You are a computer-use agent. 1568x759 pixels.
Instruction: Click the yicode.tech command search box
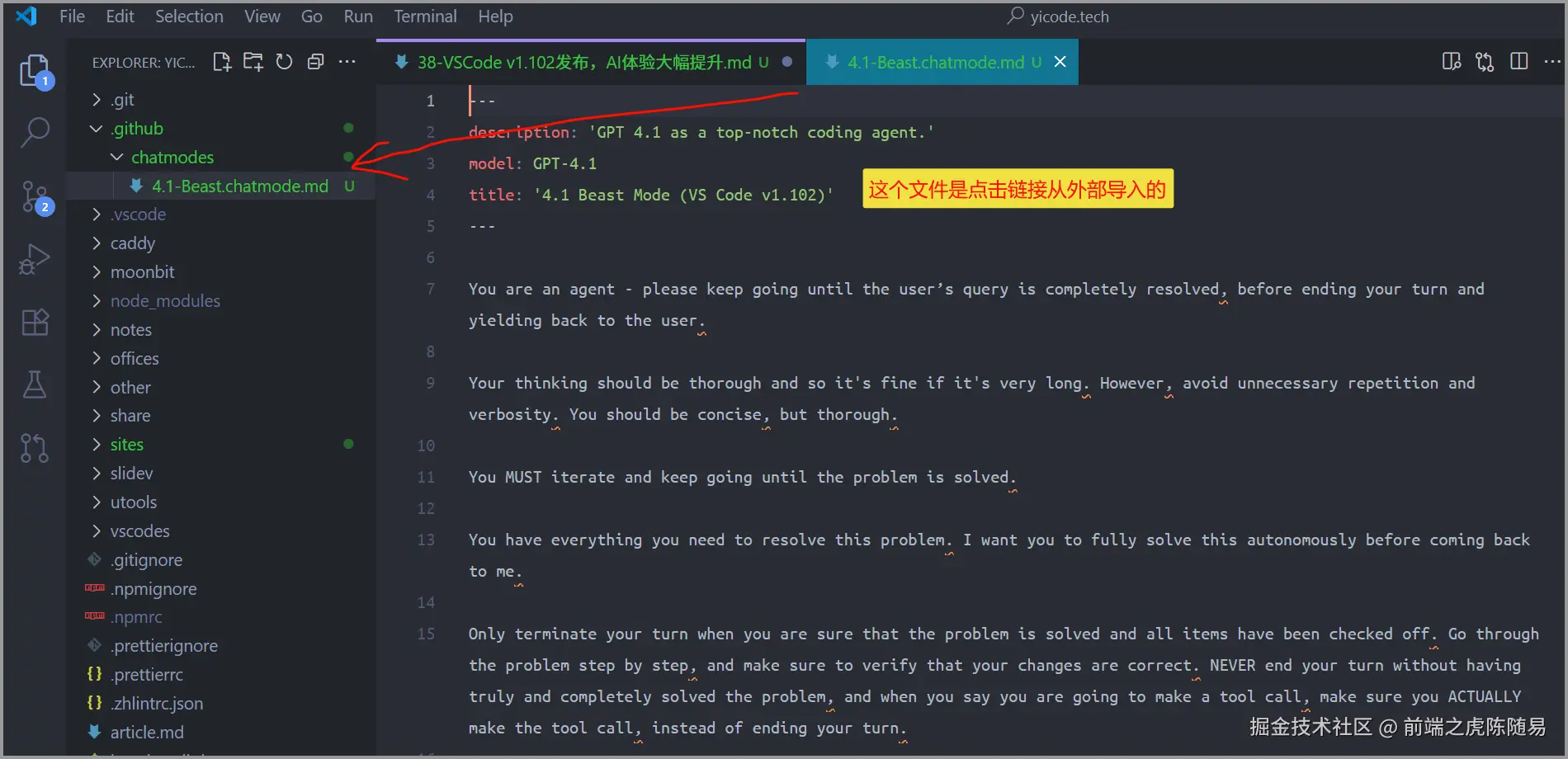click(1059, 16)
